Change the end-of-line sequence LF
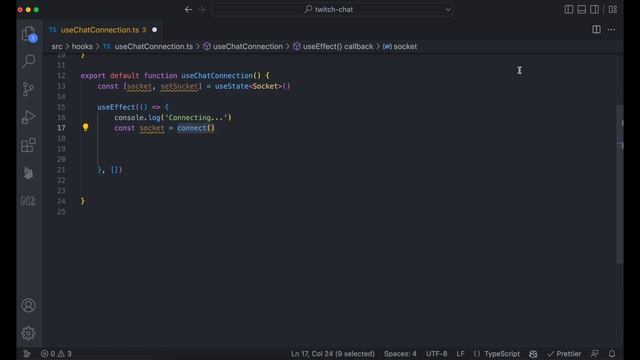The image size is (640, 360). (x=460, y=354)
